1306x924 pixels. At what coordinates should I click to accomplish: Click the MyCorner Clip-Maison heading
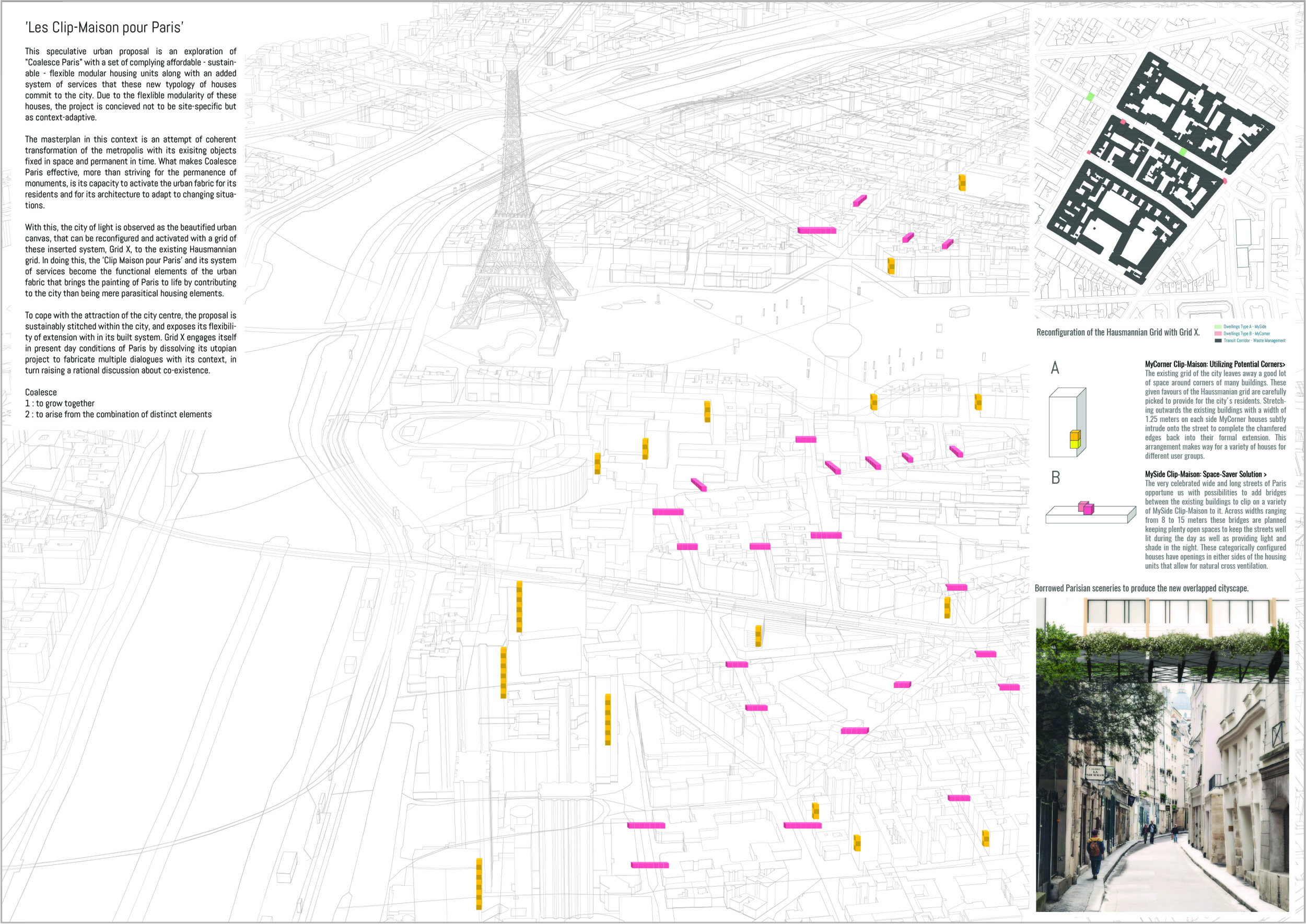pyautogui.click(x=1215, y=364)
